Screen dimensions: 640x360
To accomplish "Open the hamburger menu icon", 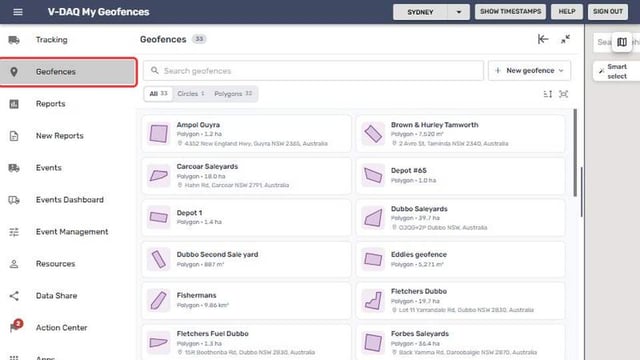I will point(18,12).
